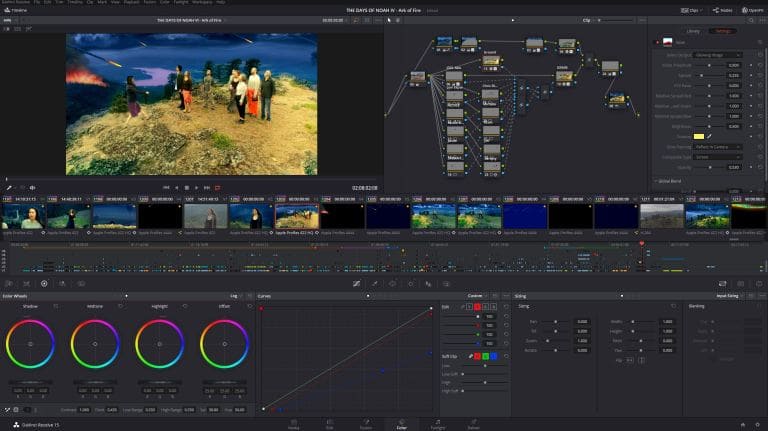Image resolution: width=768 pixels, height=431 pixels.
Task: Select the pointer tool in node editor
Action: coord(389,21)
